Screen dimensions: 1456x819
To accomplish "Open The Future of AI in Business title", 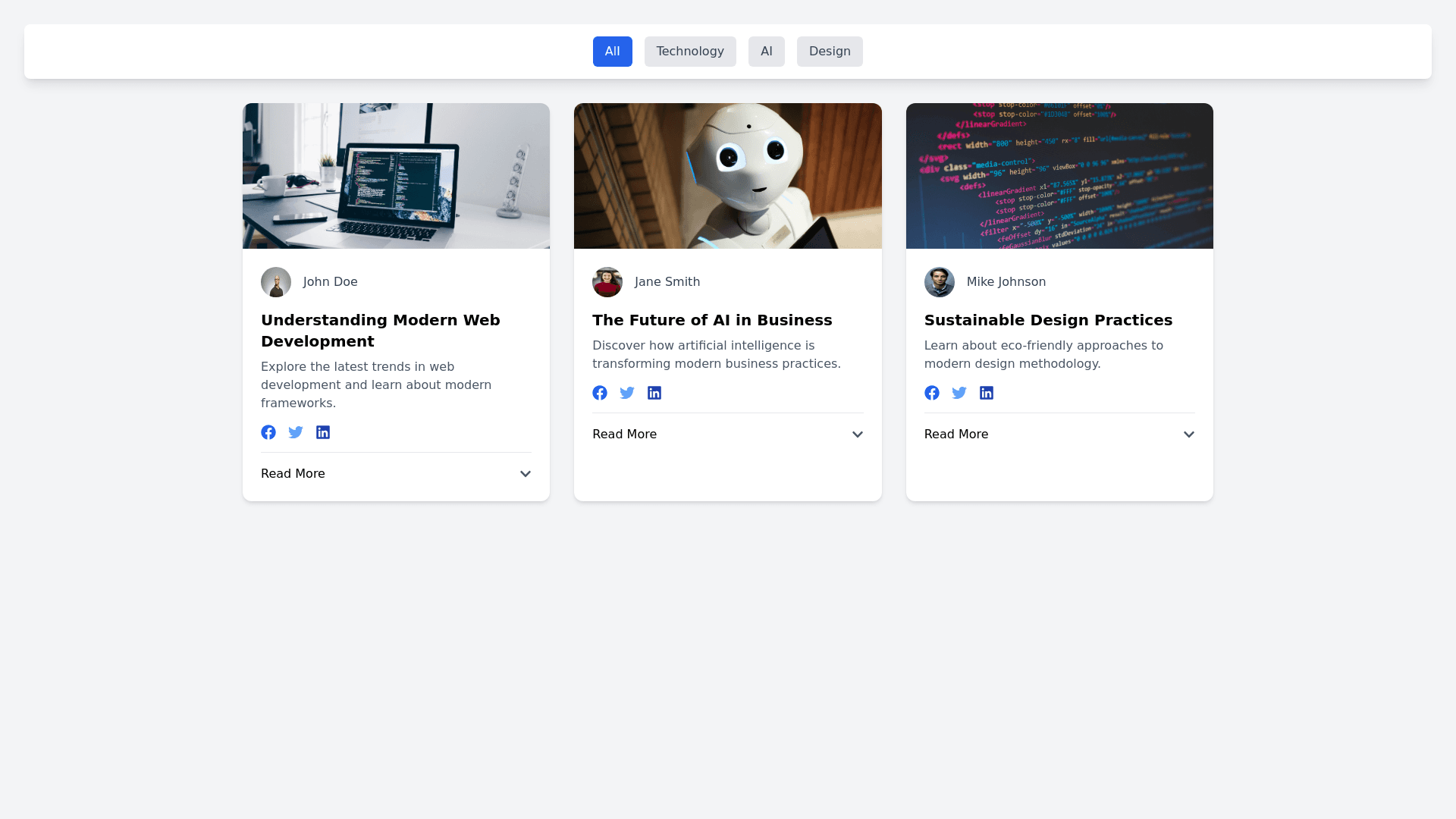I will pyautogui.click(x=712, y=320).
